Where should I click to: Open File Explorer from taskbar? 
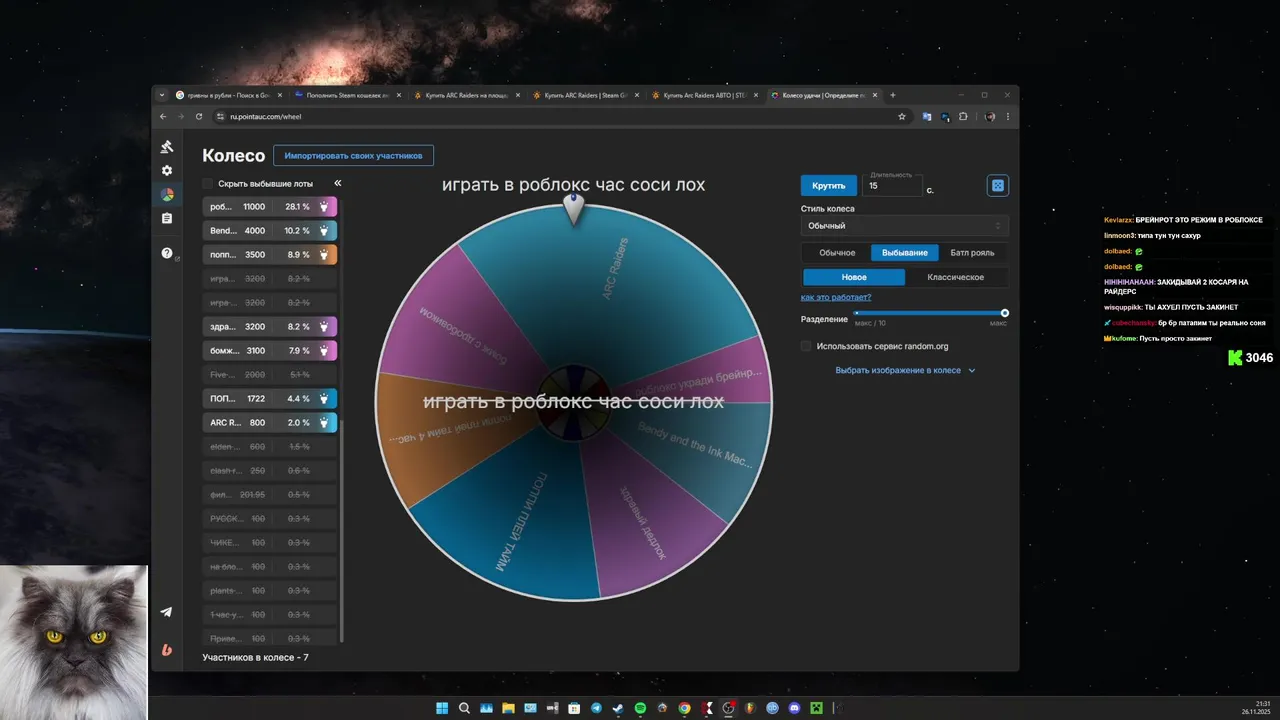[508, 708]
